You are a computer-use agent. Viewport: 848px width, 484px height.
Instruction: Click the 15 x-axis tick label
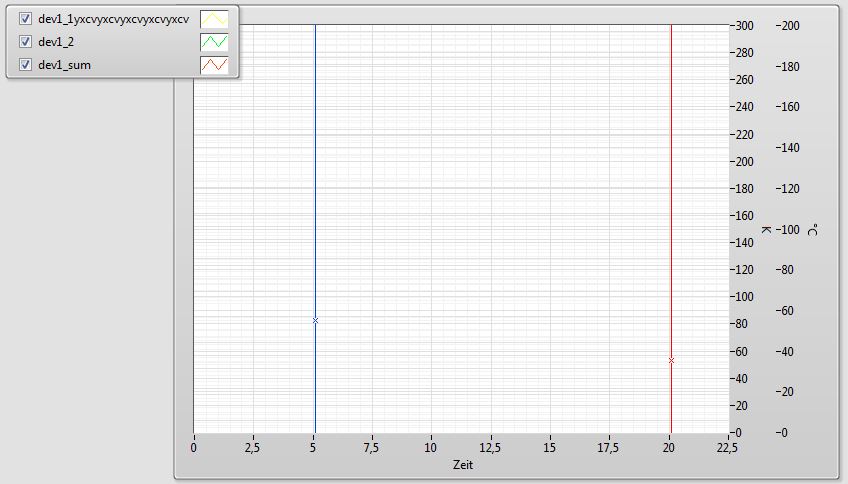coord(549,448)
